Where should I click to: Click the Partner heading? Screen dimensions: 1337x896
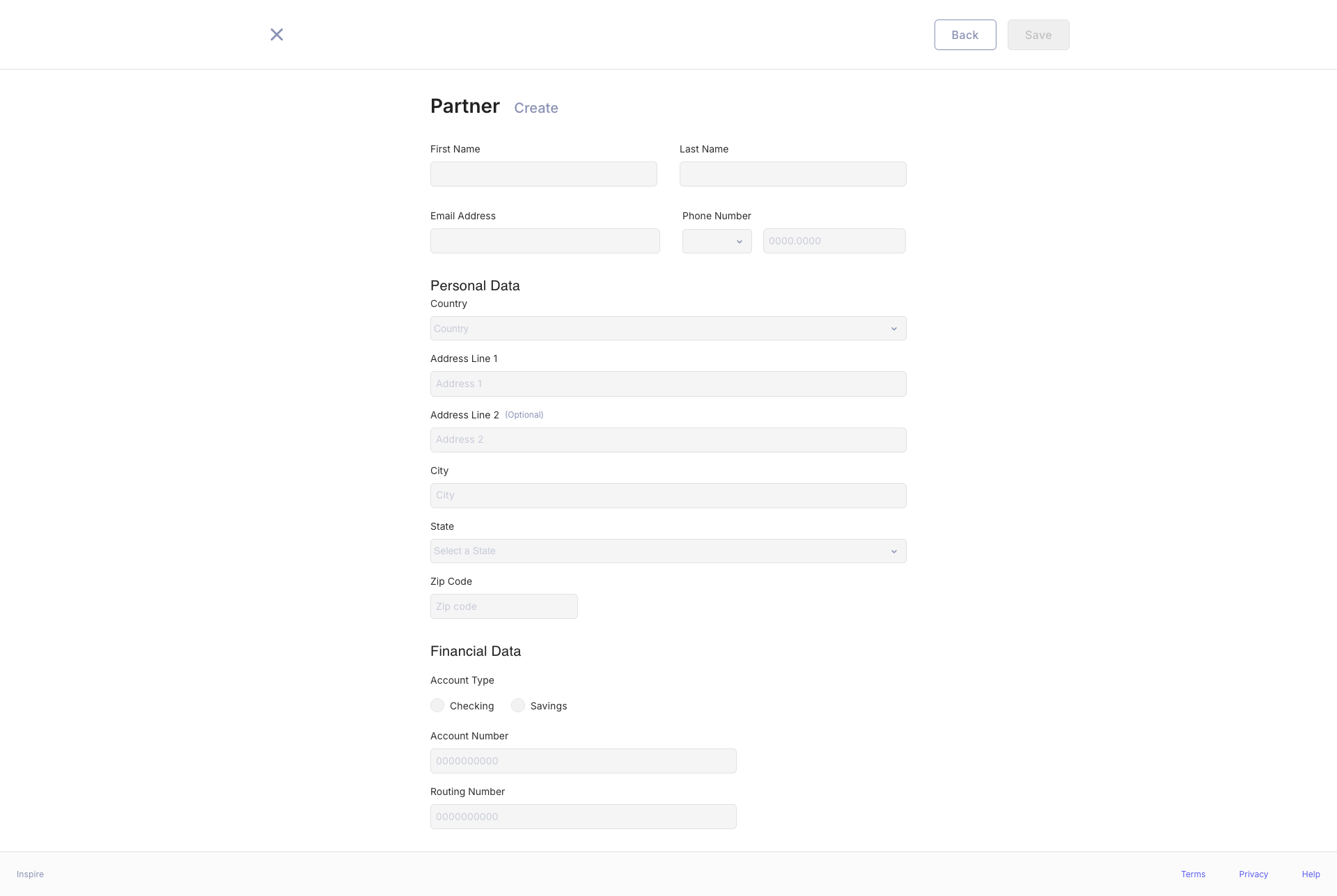[465, 106]
